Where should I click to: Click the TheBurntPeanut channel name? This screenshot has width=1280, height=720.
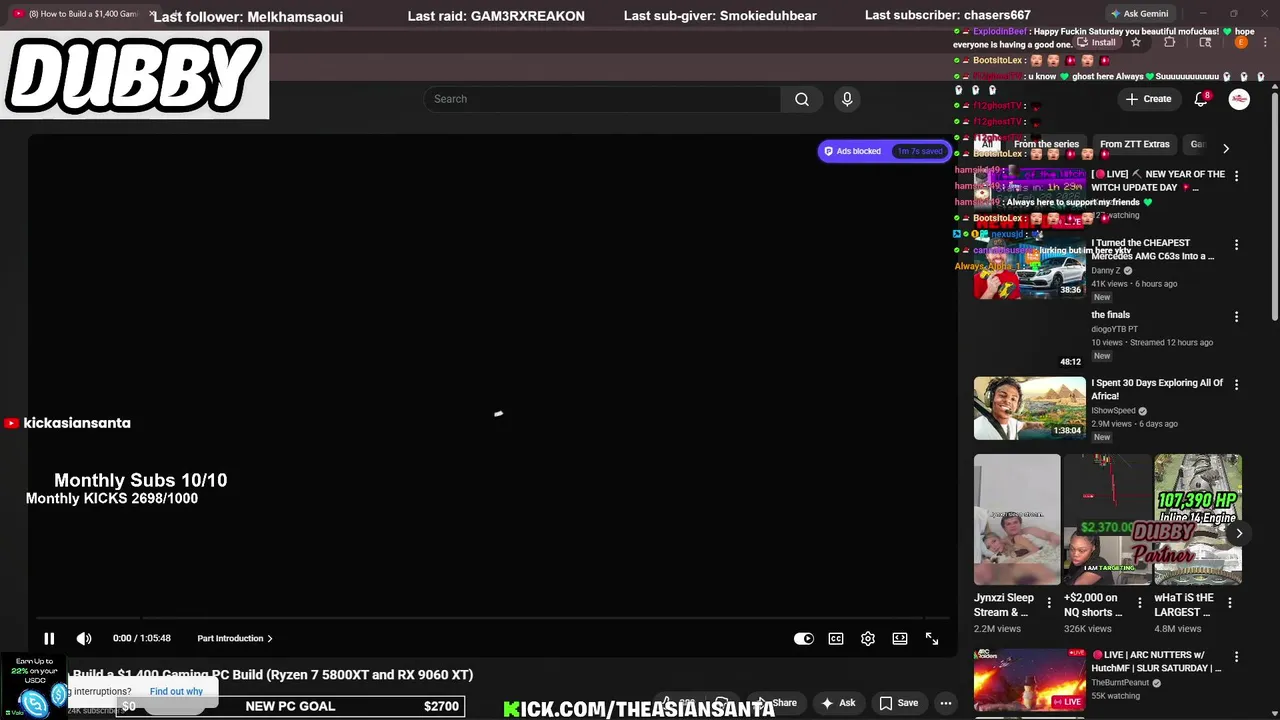pyautogui.click(x=1120, y=682)
